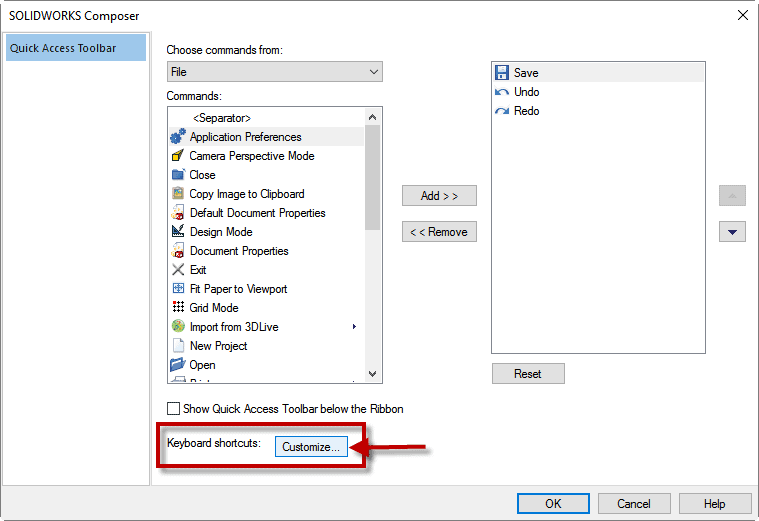Select the Design Mode text
The image size is (759, 521).
(x=221, y=232)
